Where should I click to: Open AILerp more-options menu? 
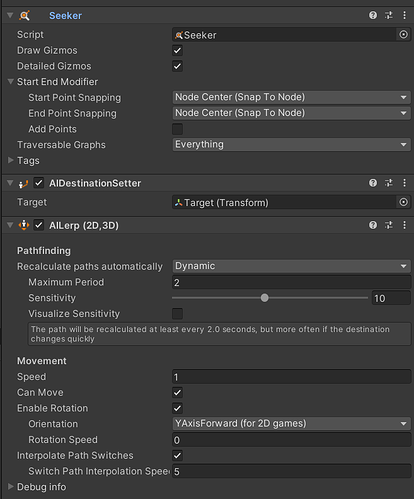[404, 225]
